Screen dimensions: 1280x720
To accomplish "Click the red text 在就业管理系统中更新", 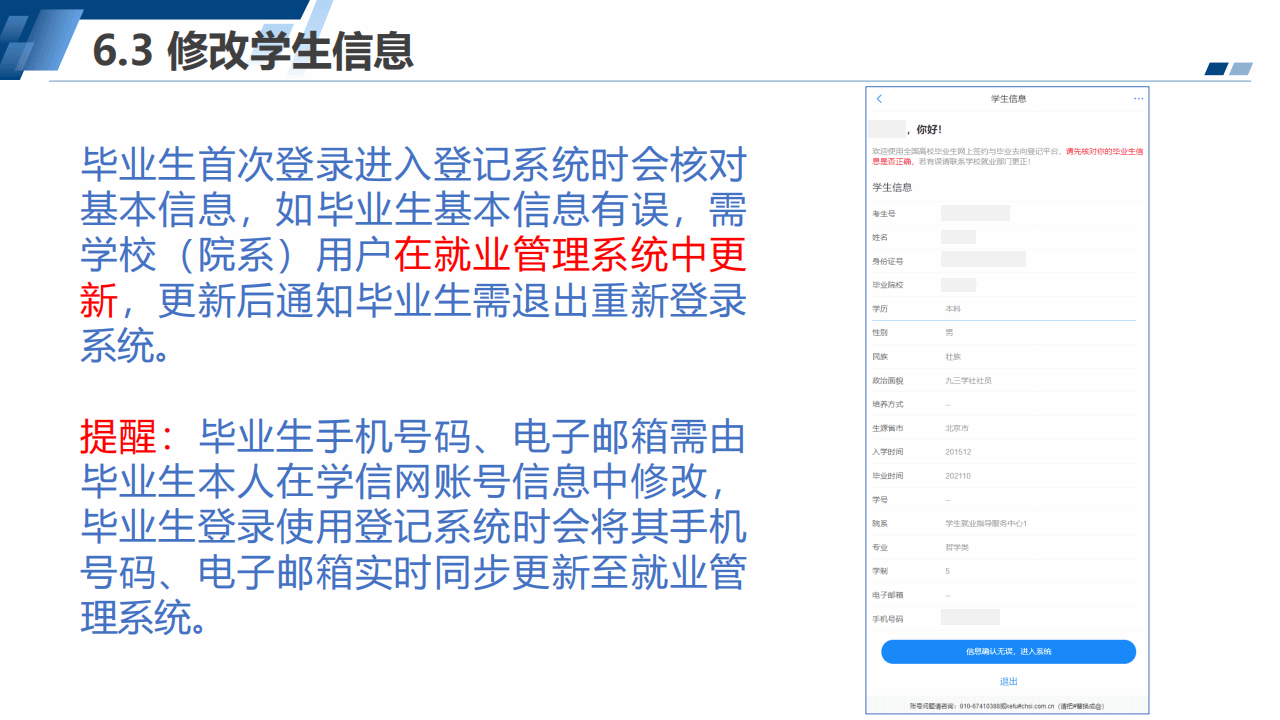I will pyautogui.click(x=570, y=257).
